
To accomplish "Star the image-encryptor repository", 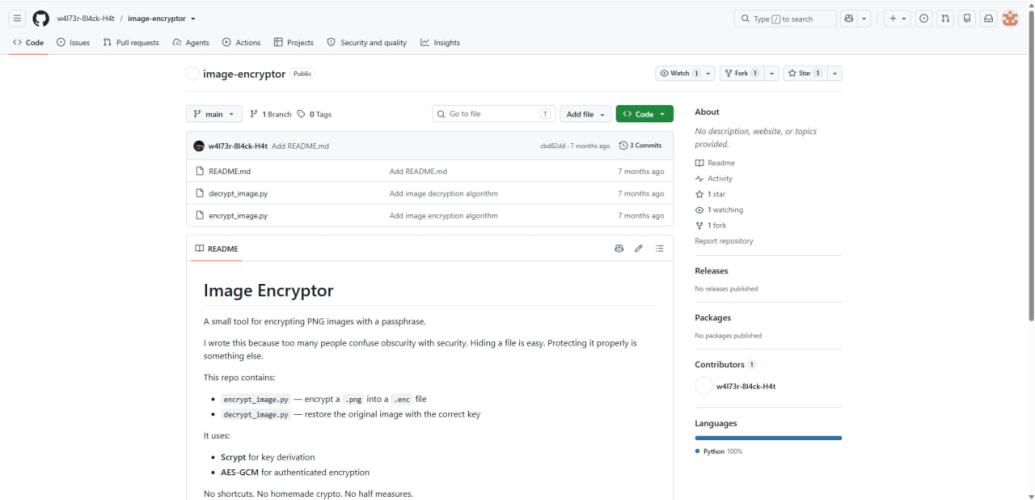I will pyautogui.click(x=805, y=73).
